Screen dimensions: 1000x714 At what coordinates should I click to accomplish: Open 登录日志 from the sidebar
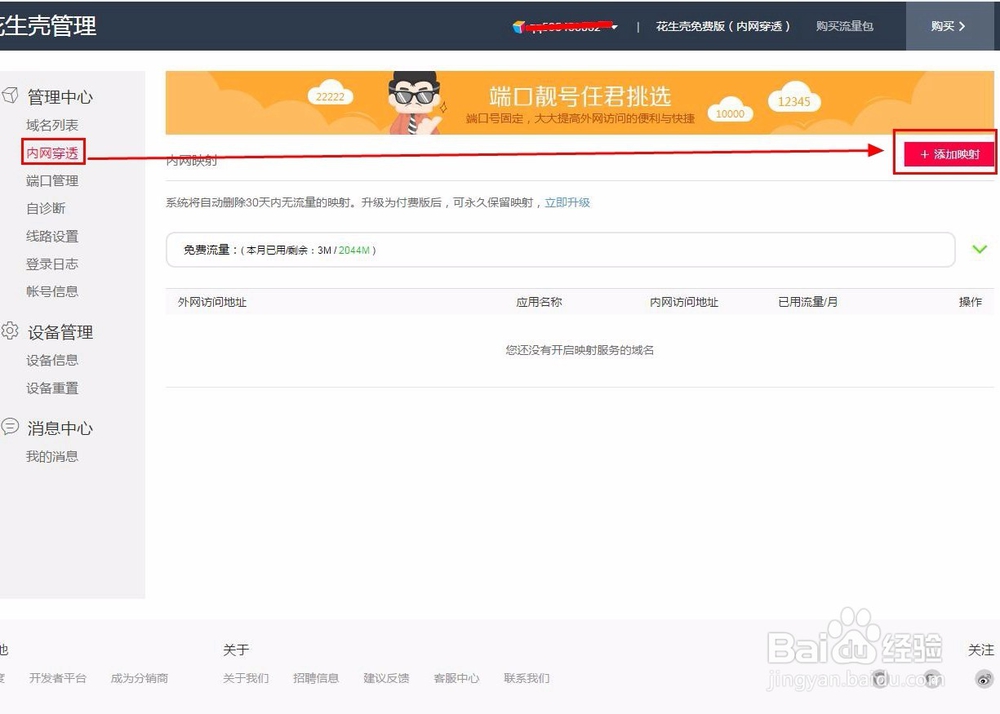[52, 263]
